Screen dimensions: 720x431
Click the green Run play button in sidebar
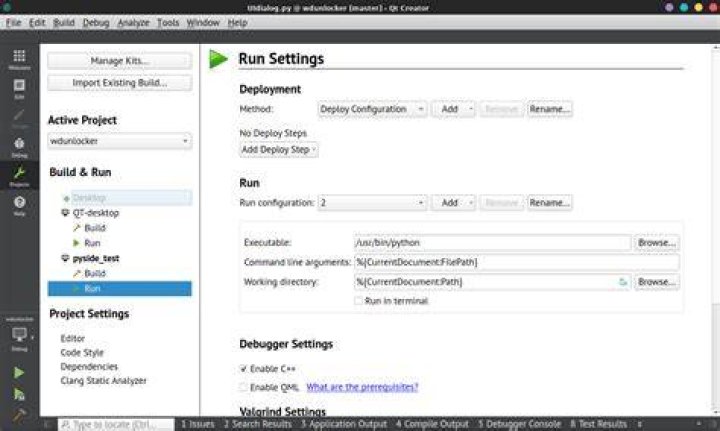tap(19, 373)
